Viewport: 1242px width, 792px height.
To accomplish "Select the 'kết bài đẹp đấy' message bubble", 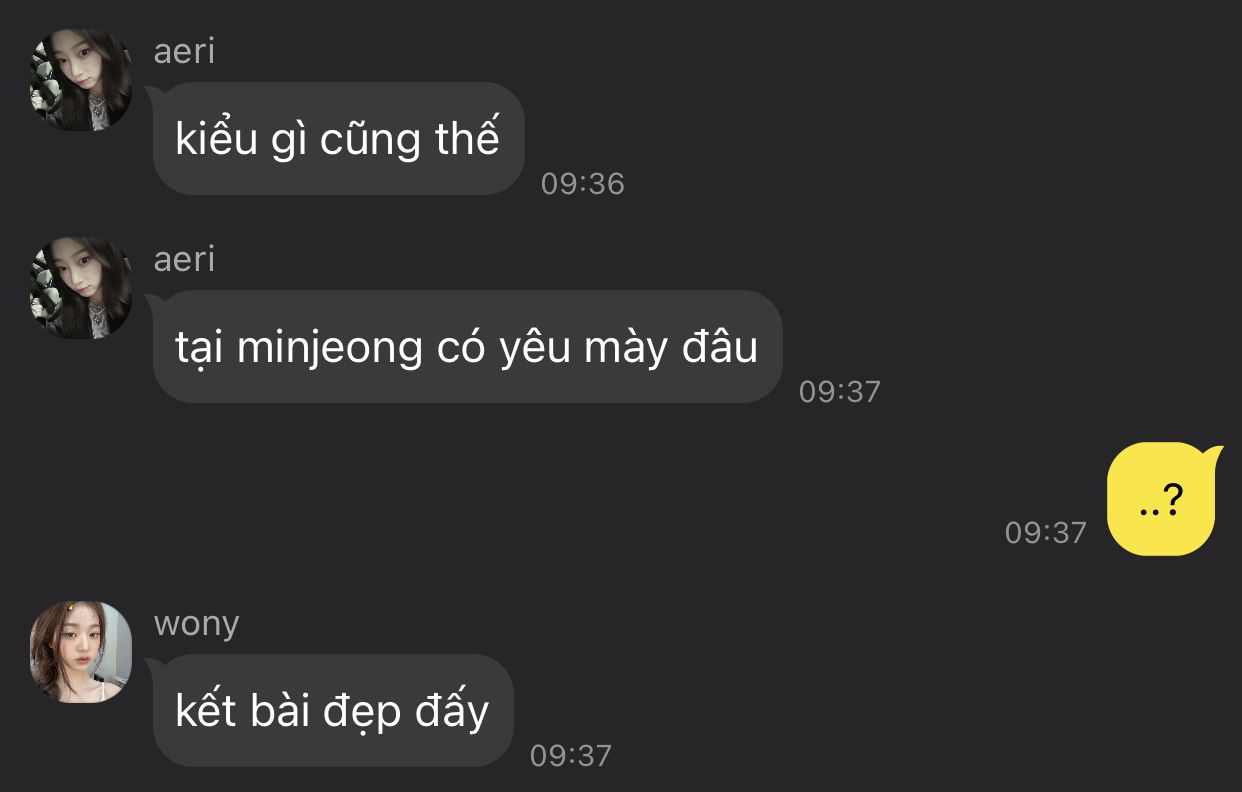I will [x=332, y=711].
